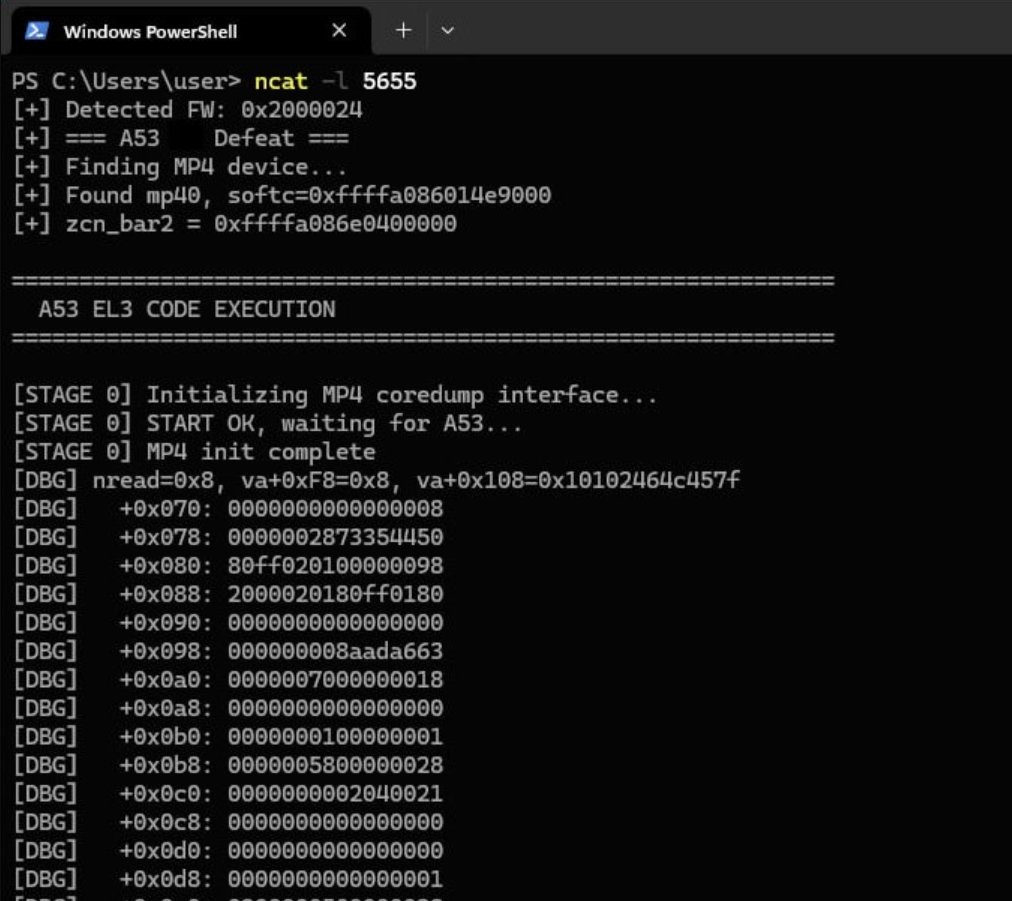Viewport: 1012px width, 901px height.
Task: Click the ncat command text at the prompt
Action: pos(280,81)
